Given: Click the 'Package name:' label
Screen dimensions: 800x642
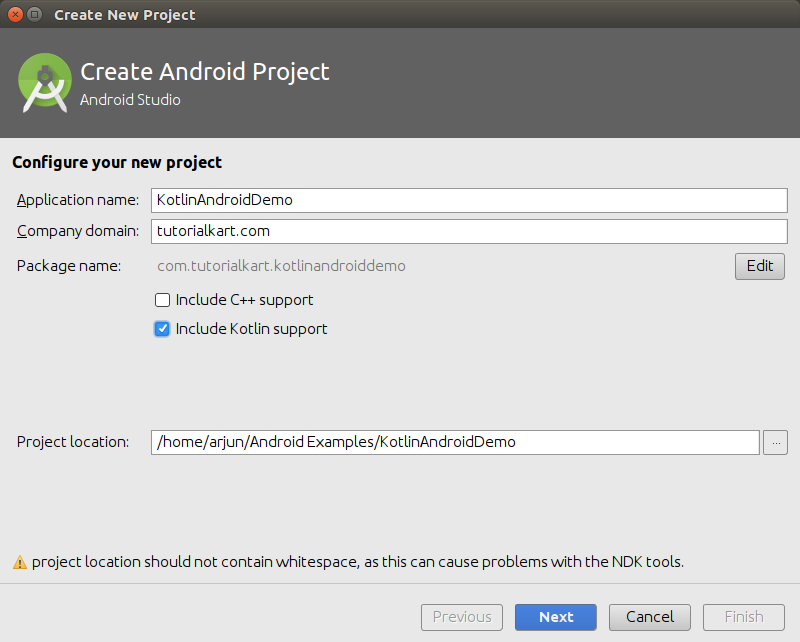Looking at the screenshot, I should pos(69,266).
